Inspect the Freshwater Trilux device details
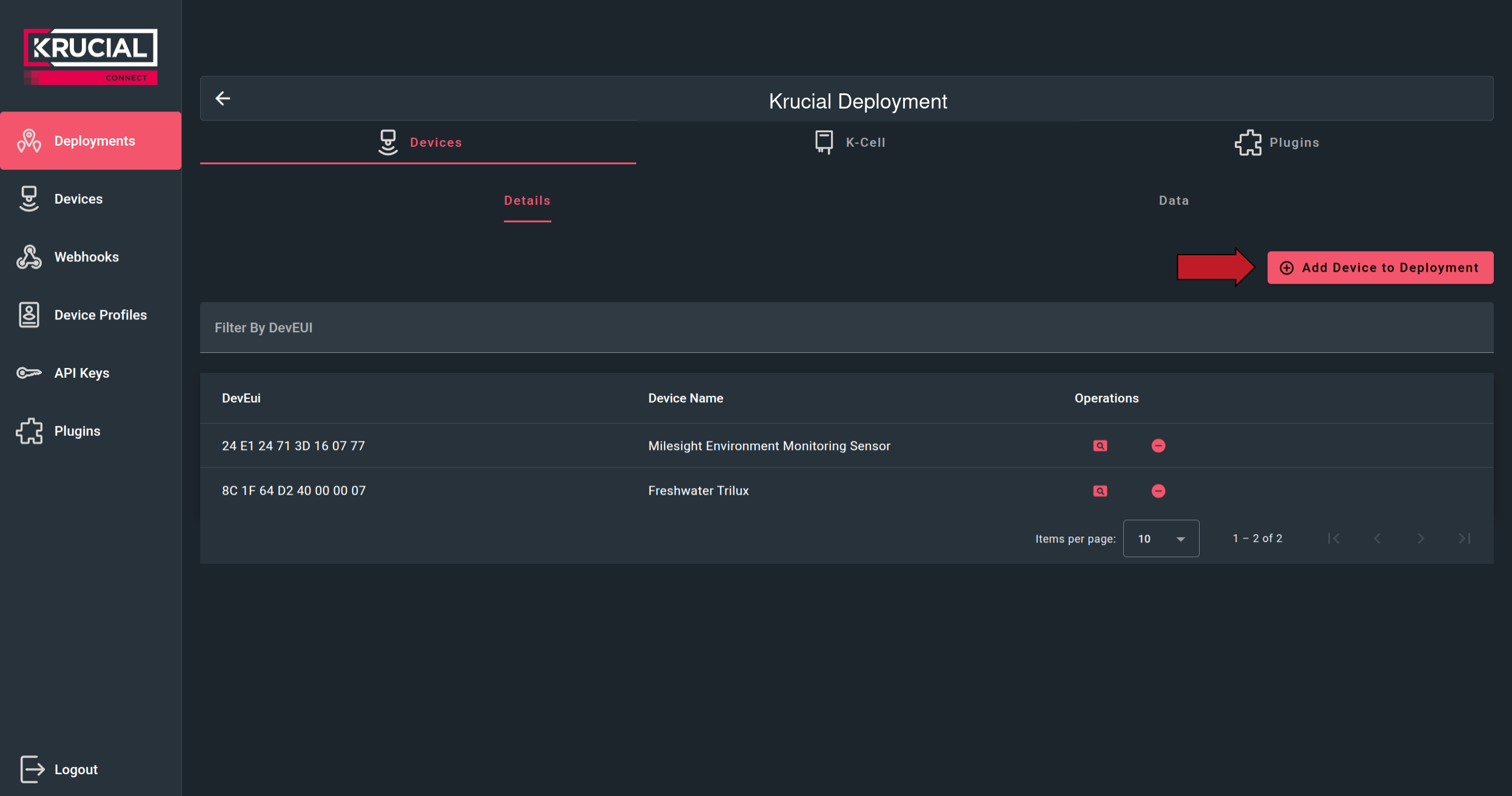 [1100, 490]
